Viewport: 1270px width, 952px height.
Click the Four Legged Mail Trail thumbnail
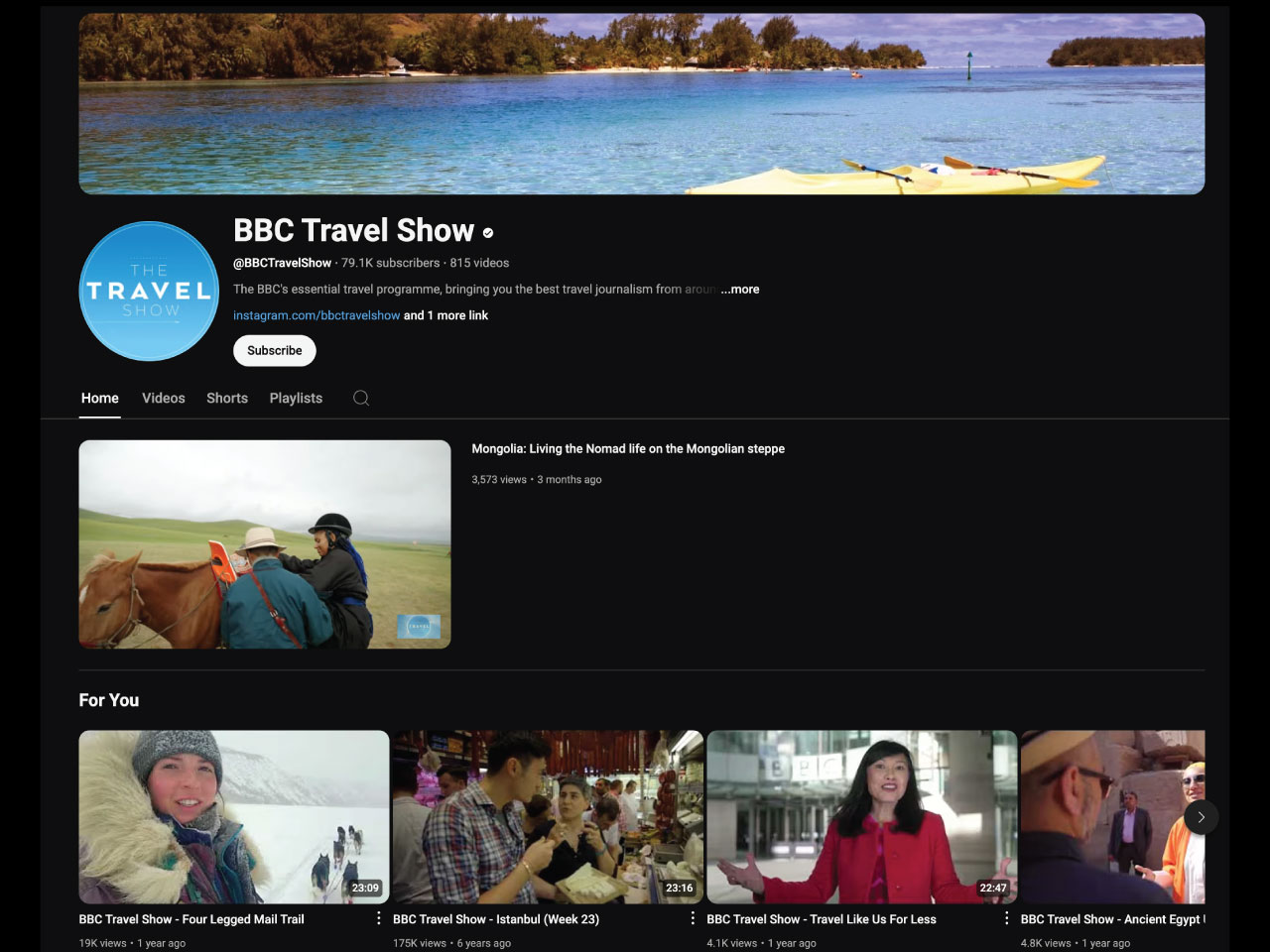[234, 817]
